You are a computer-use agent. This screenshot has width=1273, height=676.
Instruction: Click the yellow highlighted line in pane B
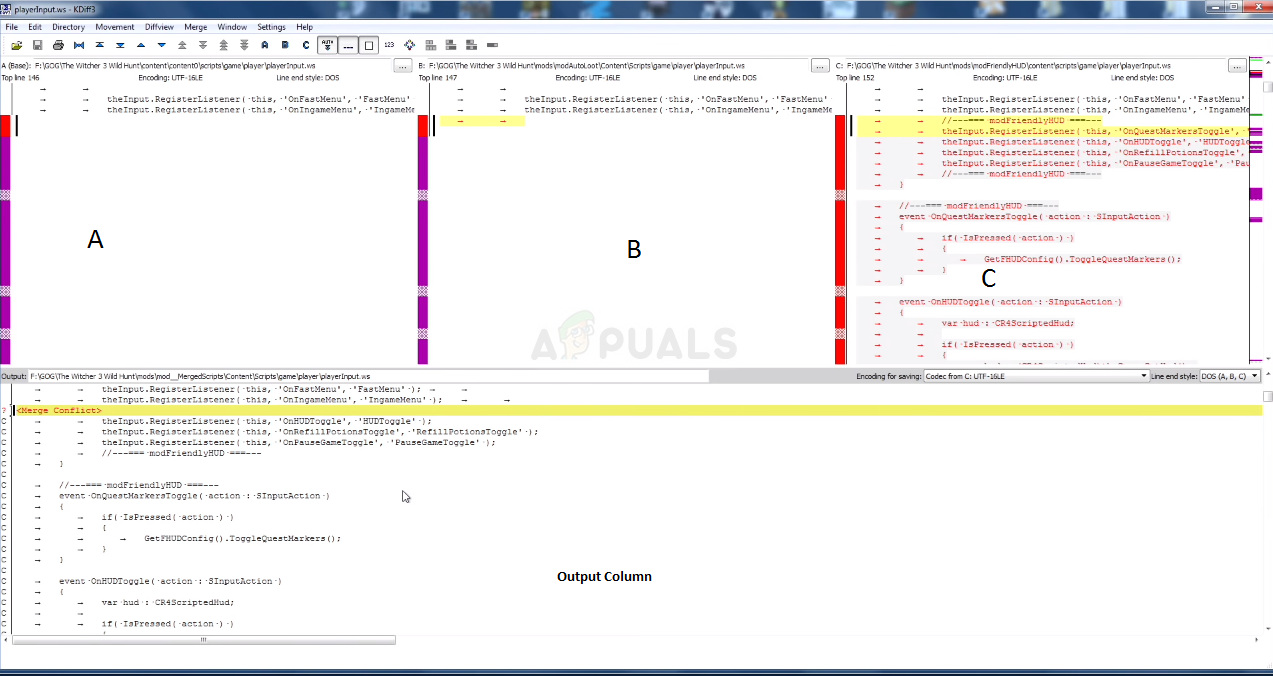point(482,120)
